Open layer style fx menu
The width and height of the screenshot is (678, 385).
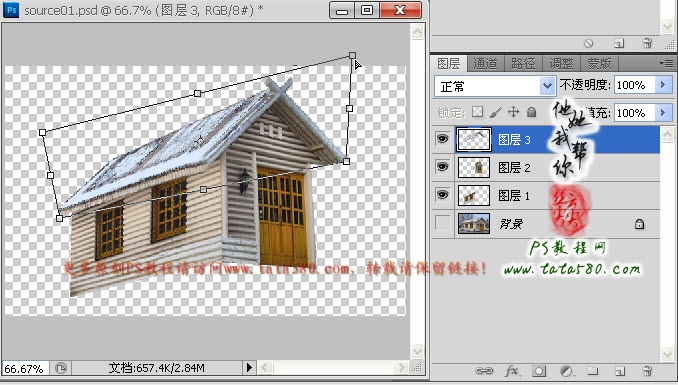click(x=512, y=371)
